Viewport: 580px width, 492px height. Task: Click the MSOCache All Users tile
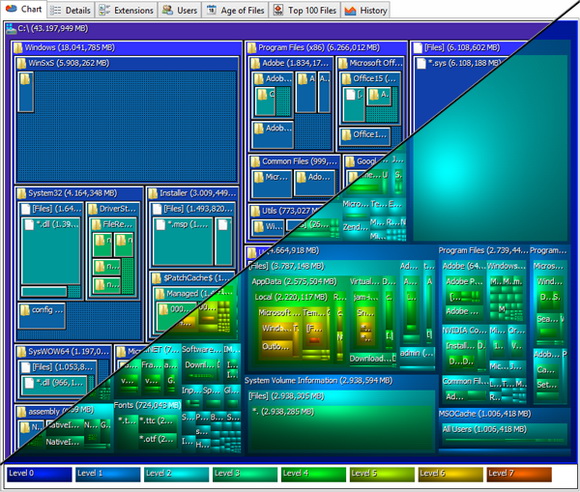(x=505, y=435)
